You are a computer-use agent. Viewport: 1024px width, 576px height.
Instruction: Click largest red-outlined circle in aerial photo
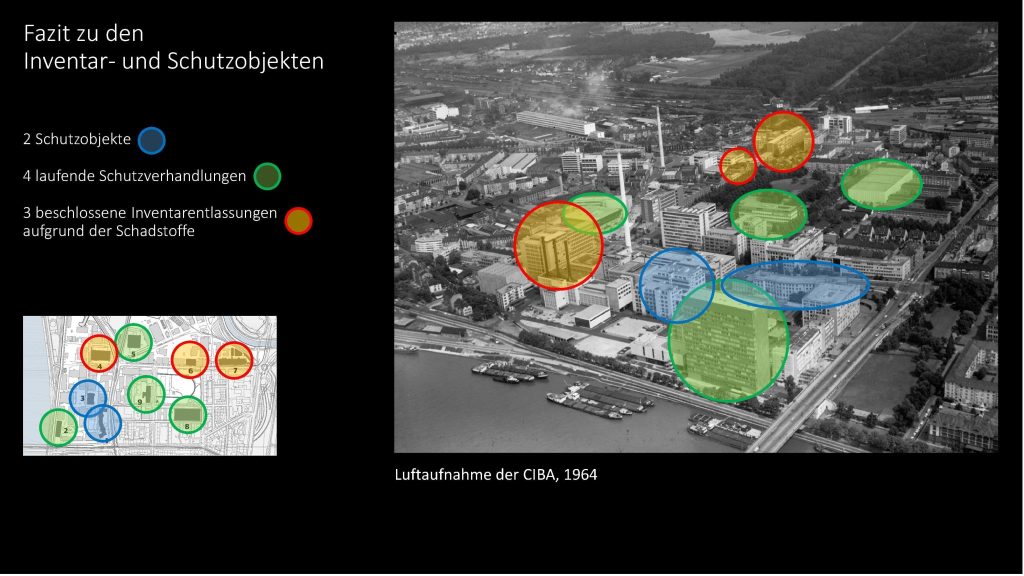(558, 245)
